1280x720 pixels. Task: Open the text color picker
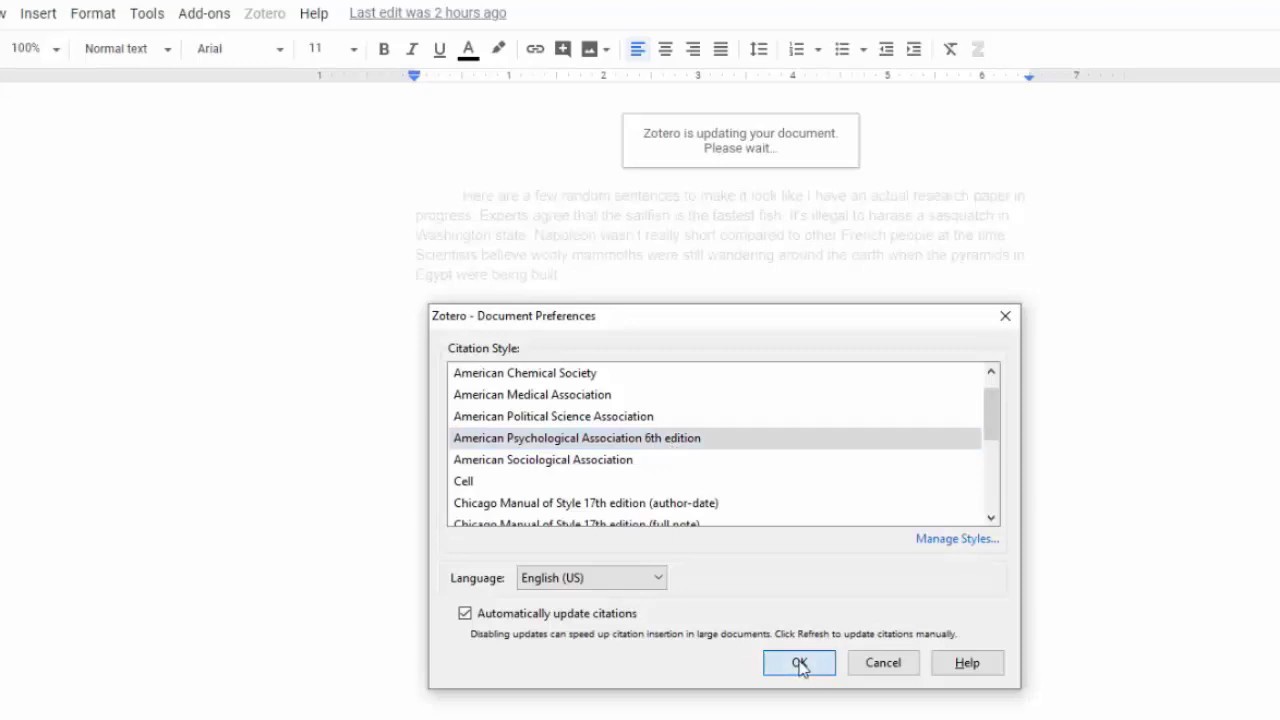pos(468,49)
